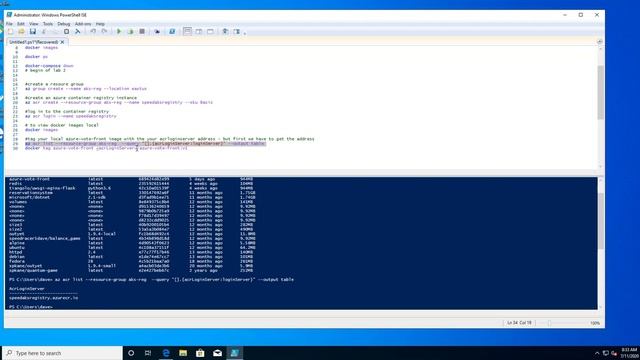Click the 100% zoom value
The image size is (640, 360).
coord(595,323)
